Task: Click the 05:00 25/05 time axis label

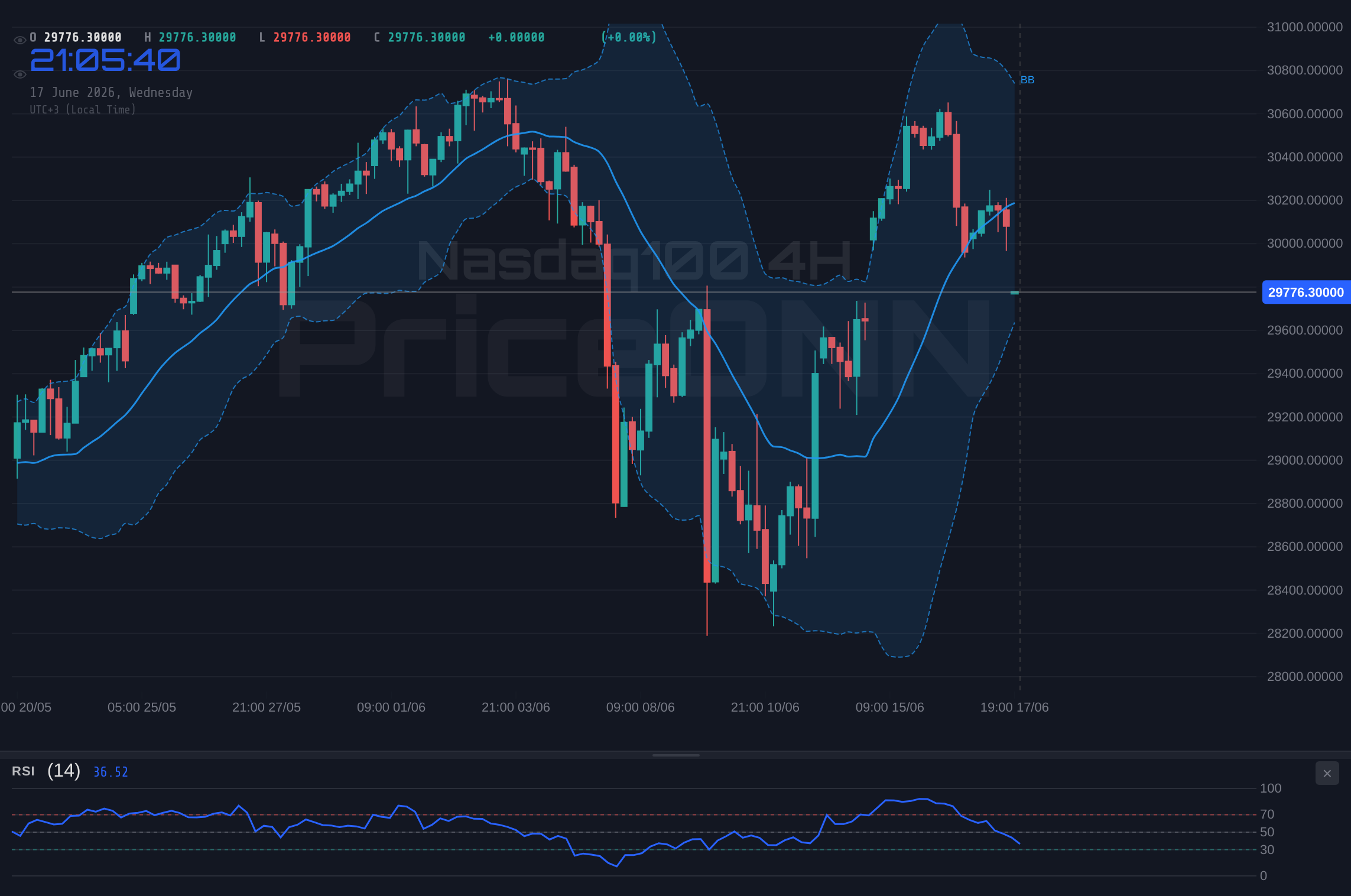Action: (x=141, y=707)
